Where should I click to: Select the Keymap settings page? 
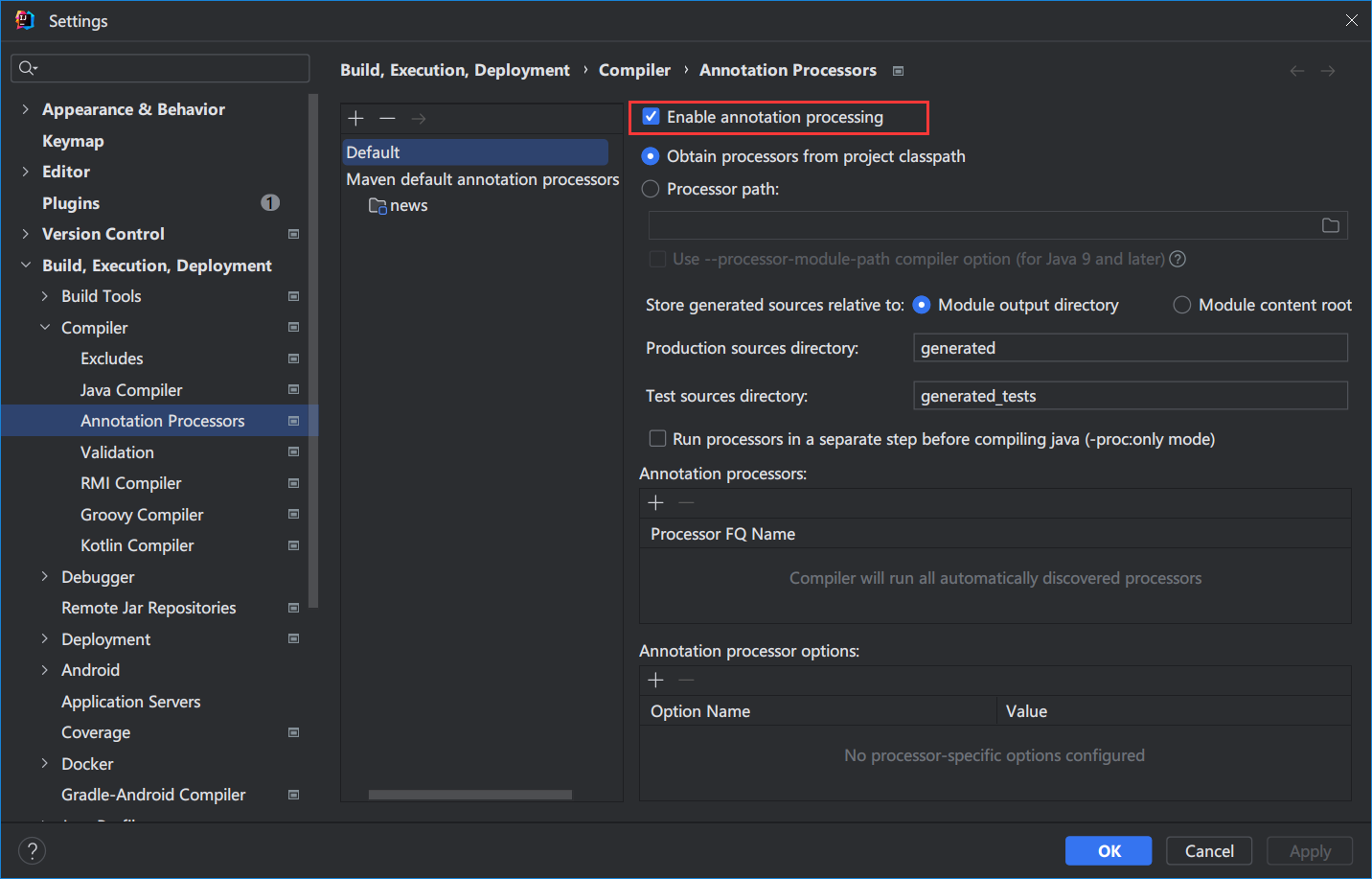73,141
